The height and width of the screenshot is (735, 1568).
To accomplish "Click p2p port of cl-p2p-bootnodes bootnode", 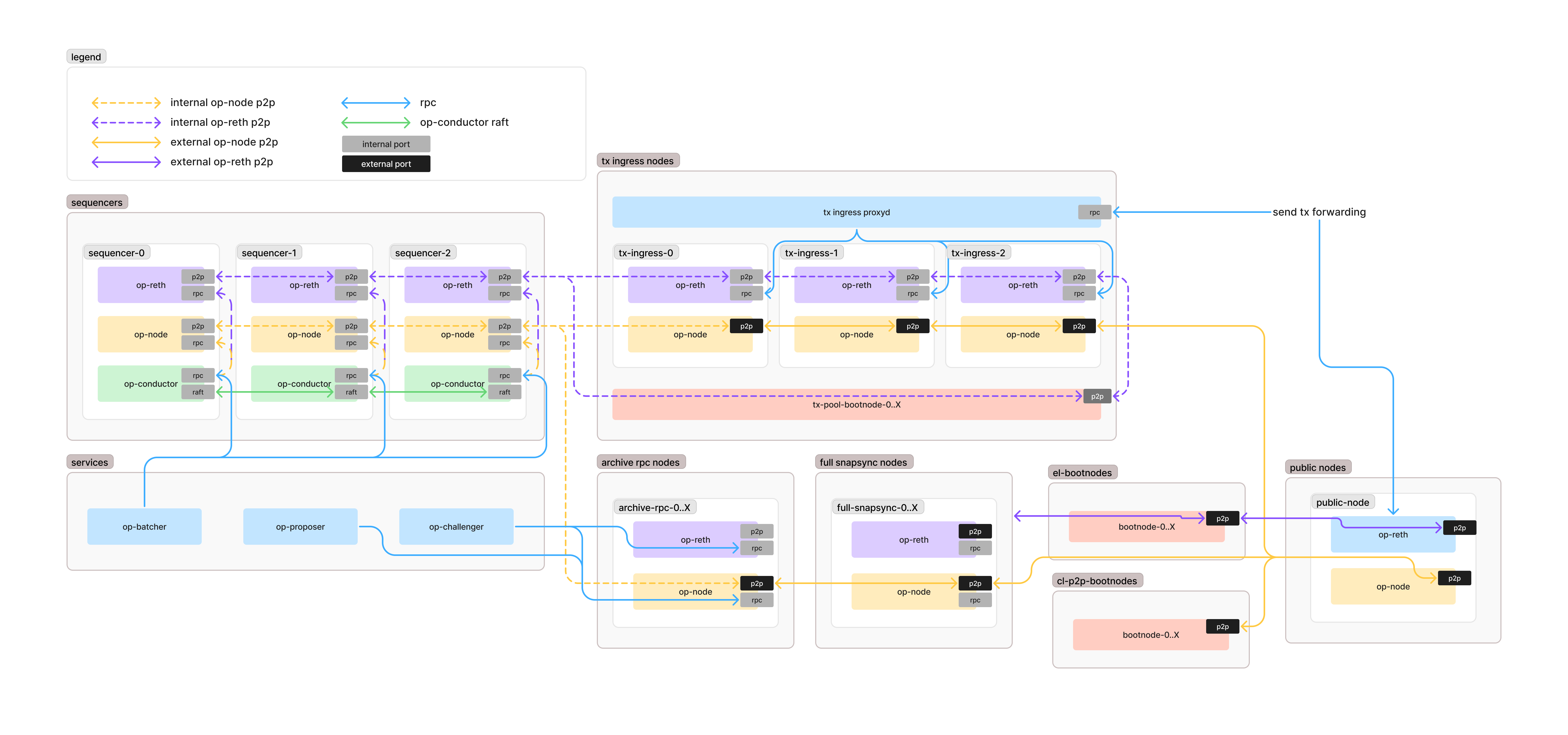I will 1222,626.
